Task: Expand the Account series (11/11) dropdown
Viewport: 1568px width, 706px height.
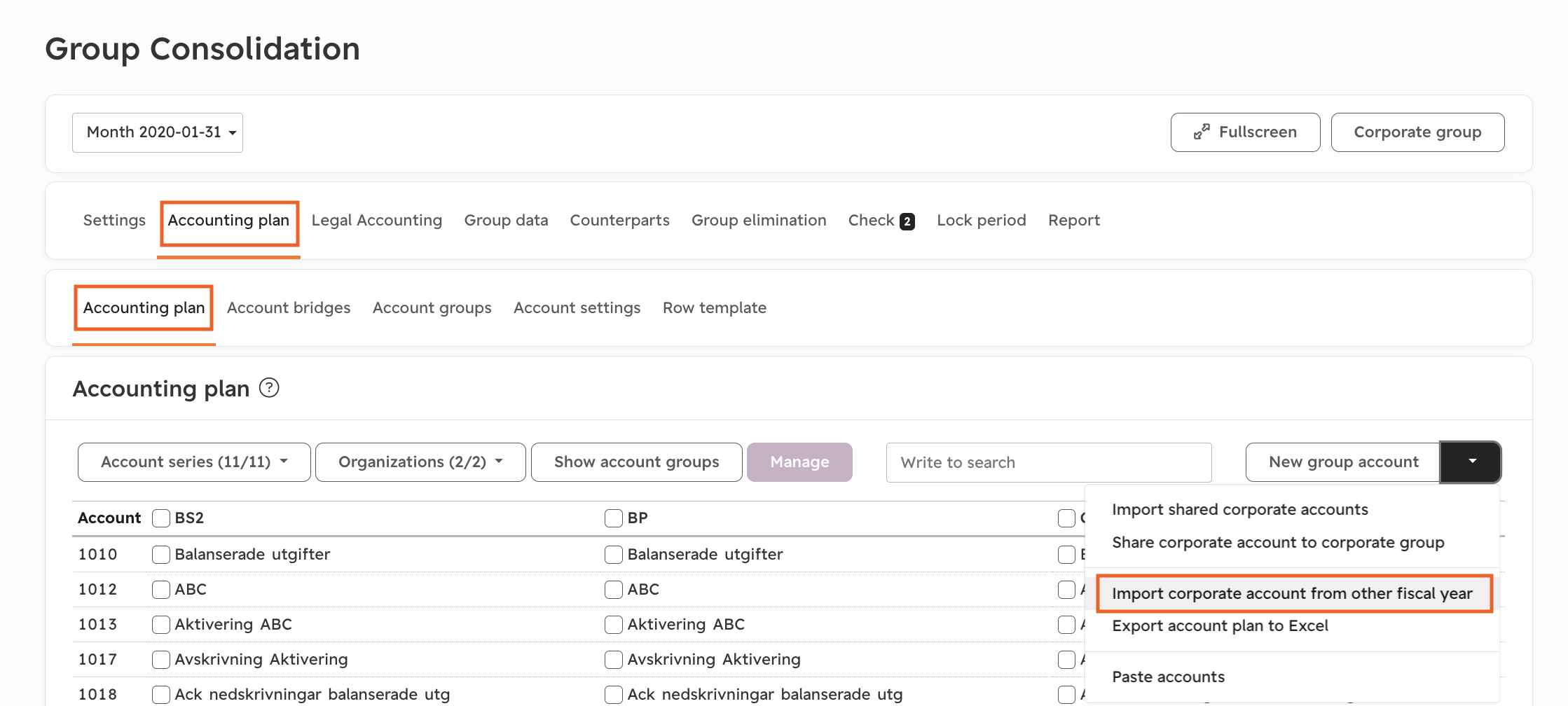Action: click(194, 462)
